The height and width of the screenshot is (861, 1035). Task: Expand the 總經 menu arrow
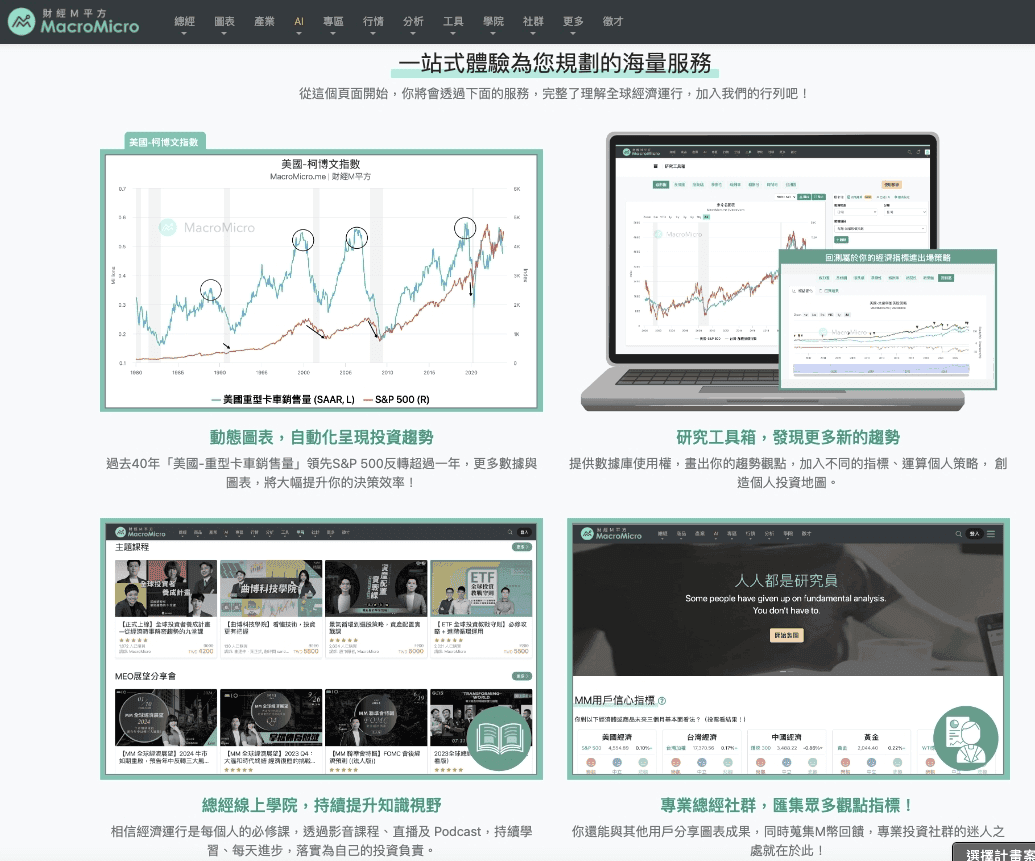[184, 34]
